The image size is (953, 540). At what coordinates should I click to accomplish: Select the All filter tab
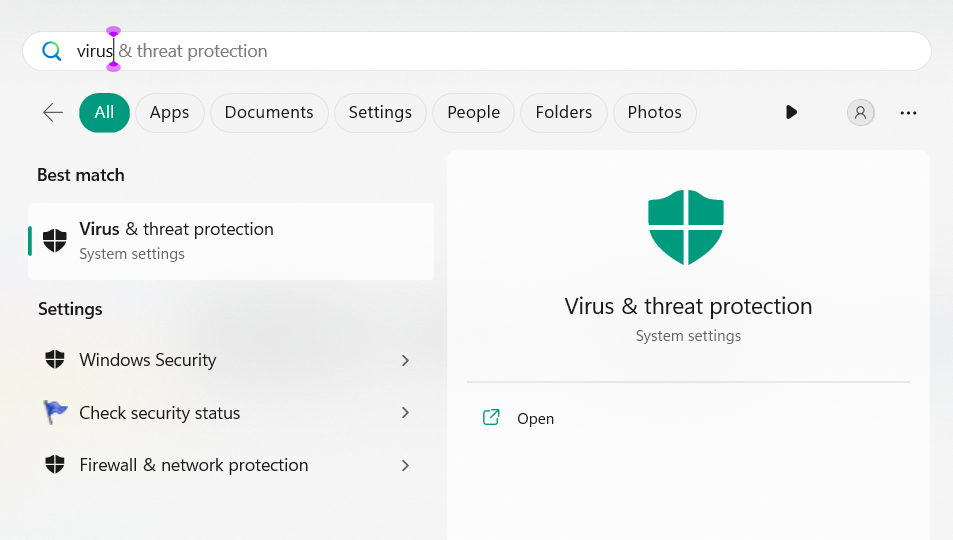click(104, 113)
